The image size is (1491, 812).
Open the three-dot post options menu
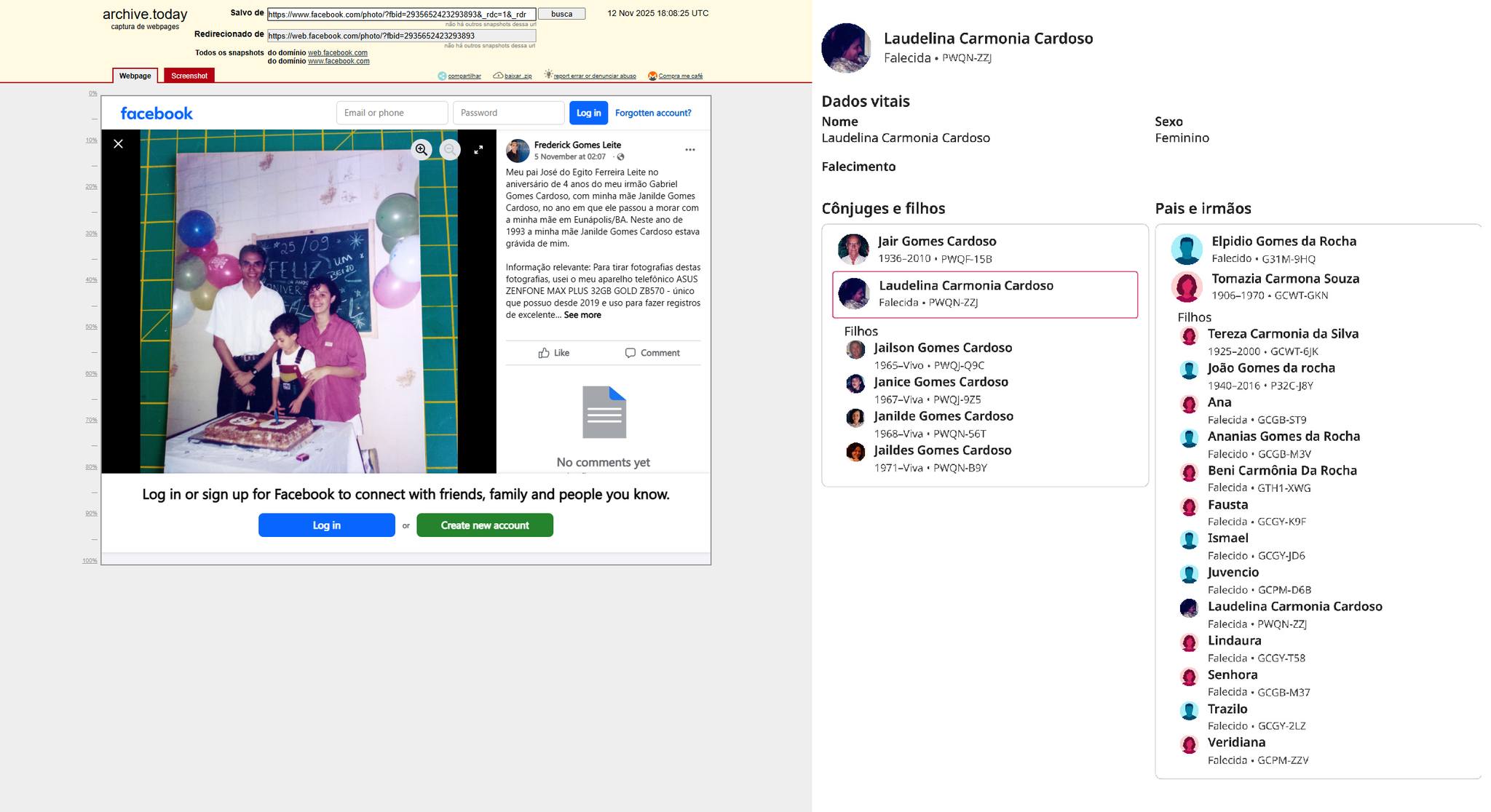pos(689,150)
